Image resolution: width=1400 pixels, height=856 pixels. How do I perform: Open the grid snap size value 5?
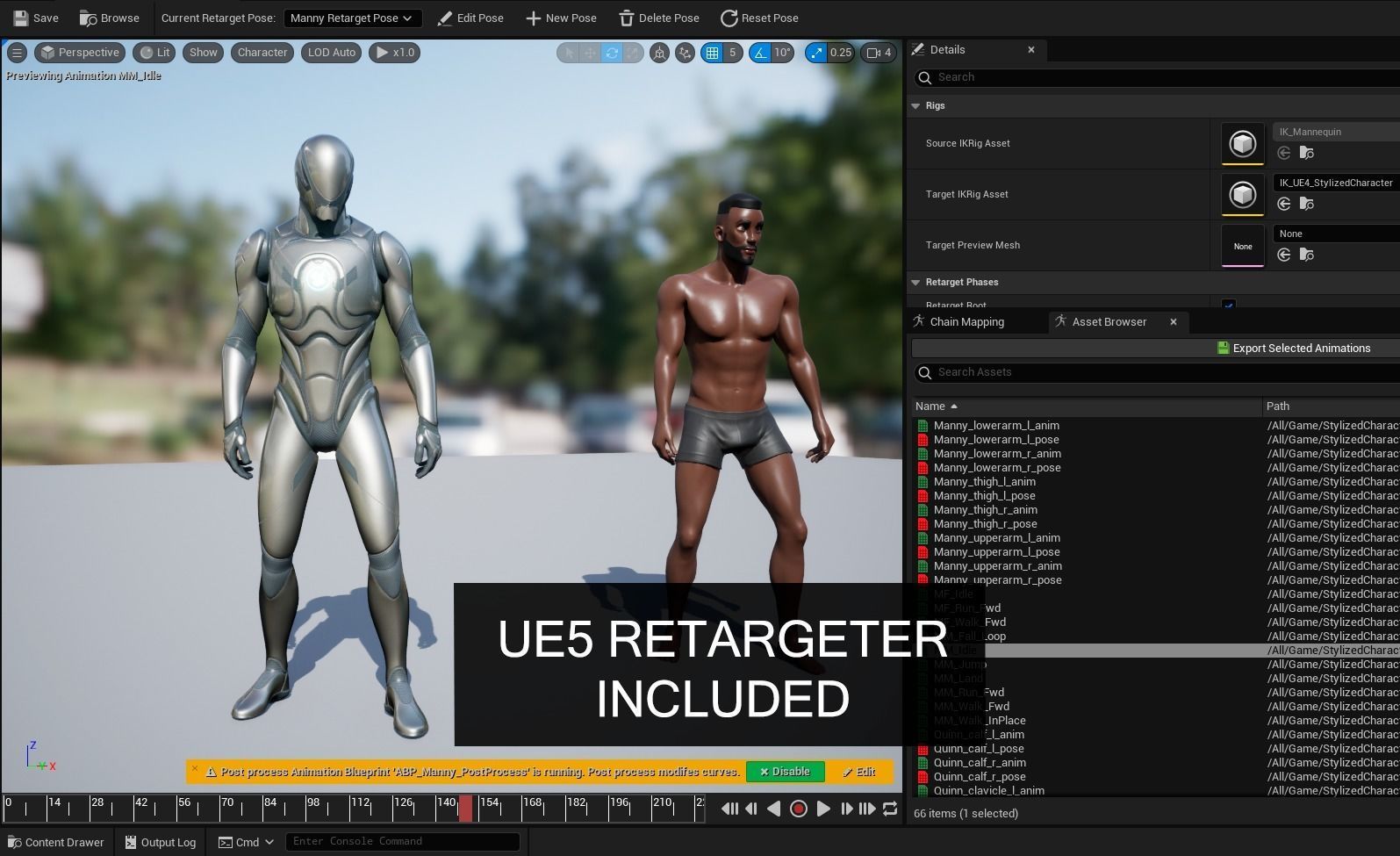pos(732,53)
